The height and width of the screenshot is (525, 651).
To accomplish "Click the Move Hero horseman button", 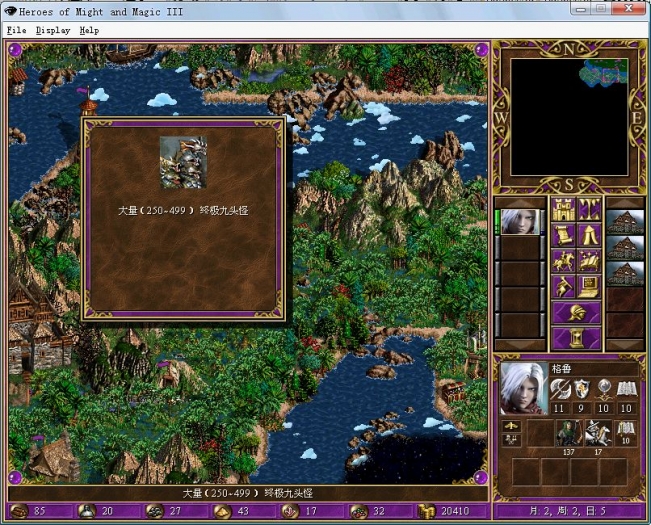I will pos(563,262).
